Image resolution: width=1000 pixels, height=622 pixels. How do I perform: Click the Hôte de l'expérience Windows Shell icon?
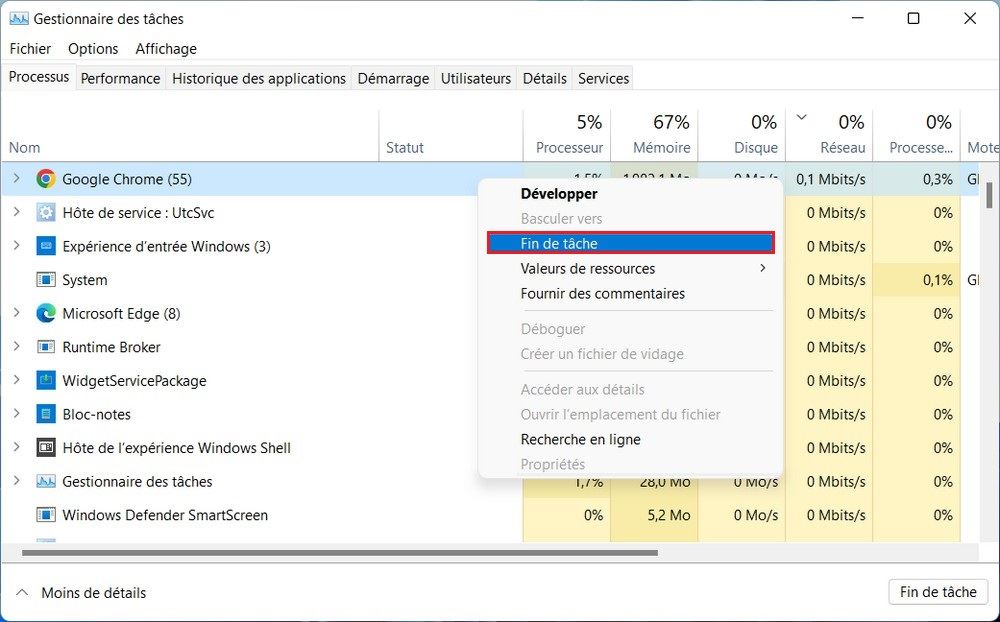[x=45, y=448]
